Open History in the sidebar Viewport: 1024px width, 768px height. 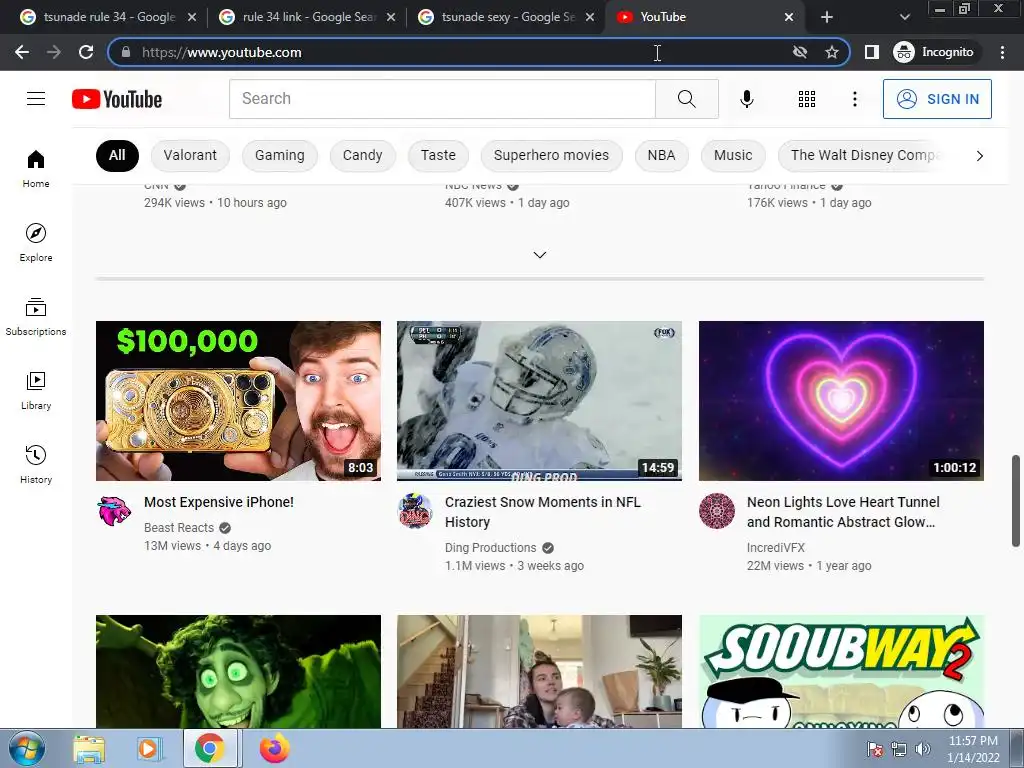[x=36, y=464]
